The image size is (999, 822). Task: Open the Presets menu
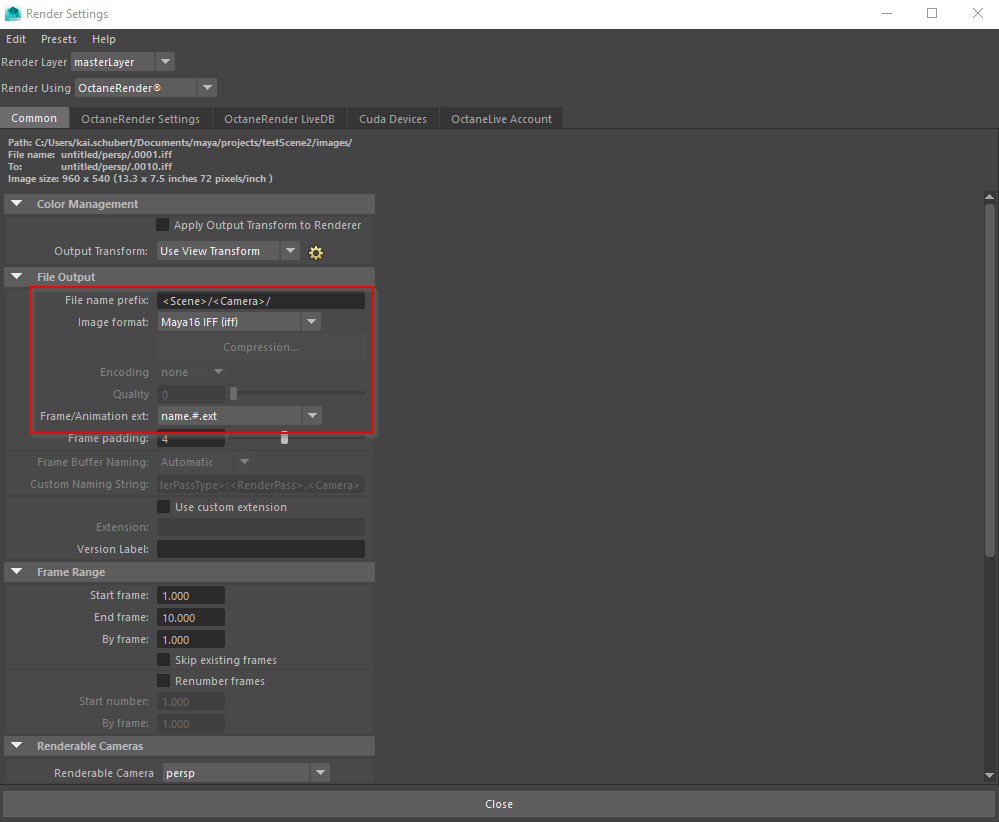pyautogui.click(x=59, y=39)
